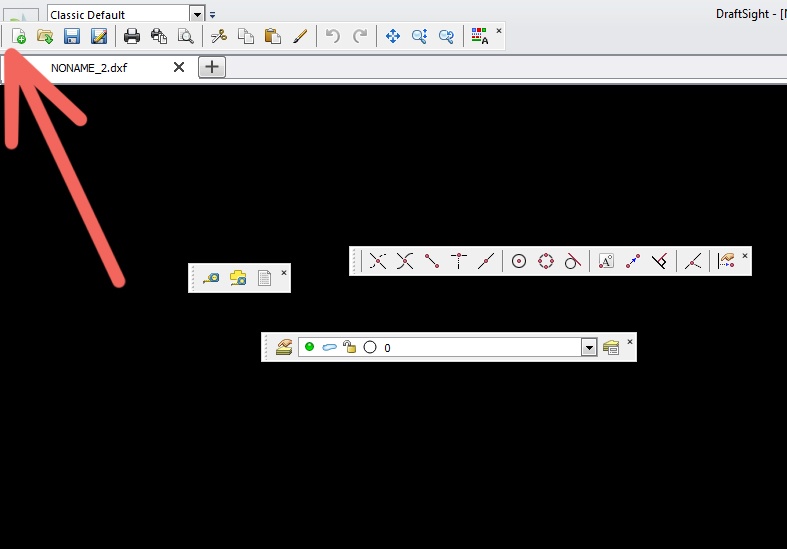This screenshot has height=549, width=787.
Task: Activate the Pan tool
Action: (392, 36)
